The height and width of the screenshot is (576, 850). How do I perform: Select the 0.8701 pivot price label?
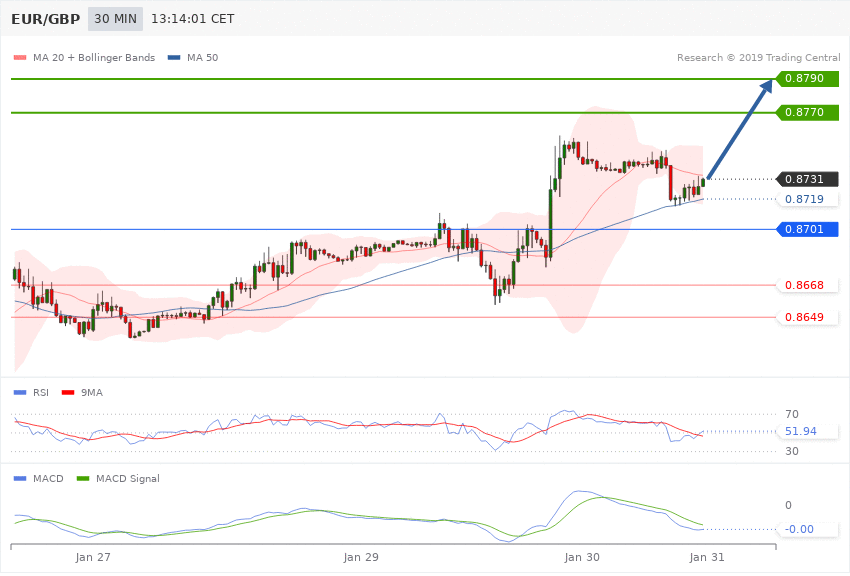(808, 229)
